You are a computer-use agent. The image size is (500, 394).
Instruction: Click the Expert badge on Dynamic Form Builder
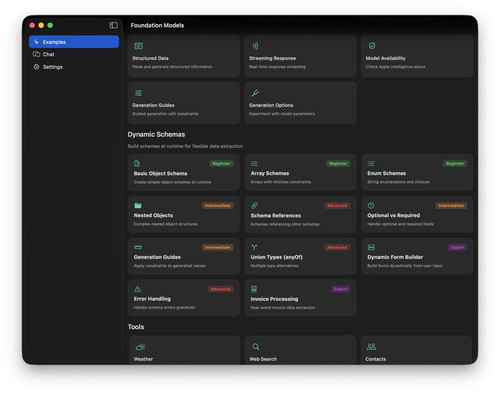click(457, 247)
